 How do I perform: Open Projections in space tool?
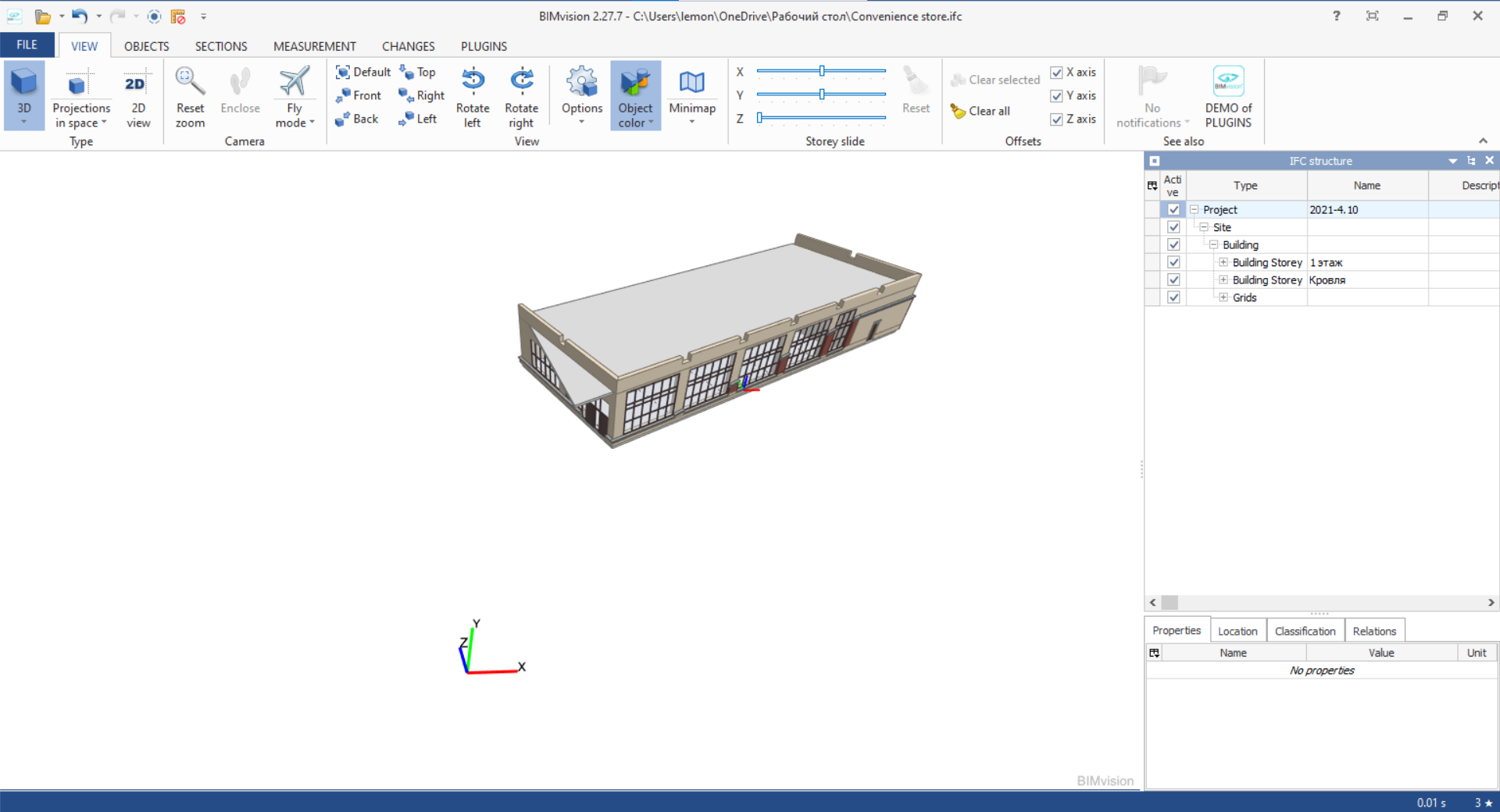click(x=81, y=95)
